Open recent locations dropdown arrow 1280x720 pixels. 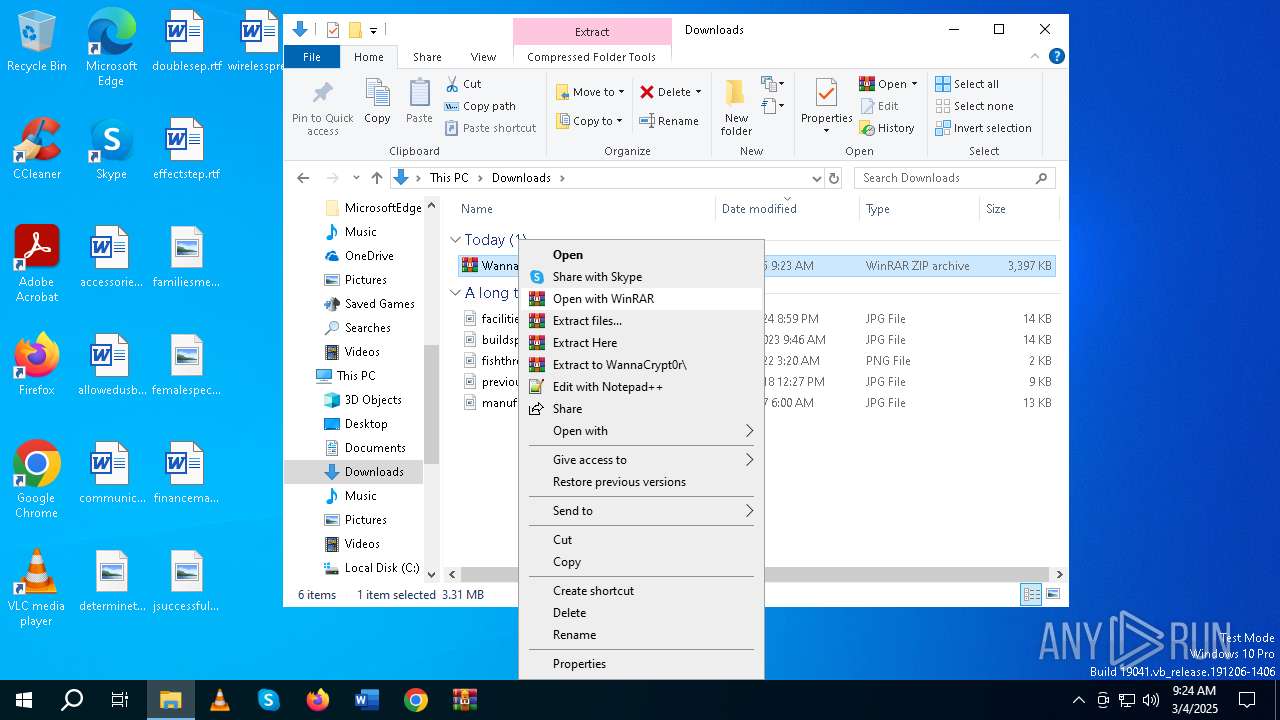[356, 178]
